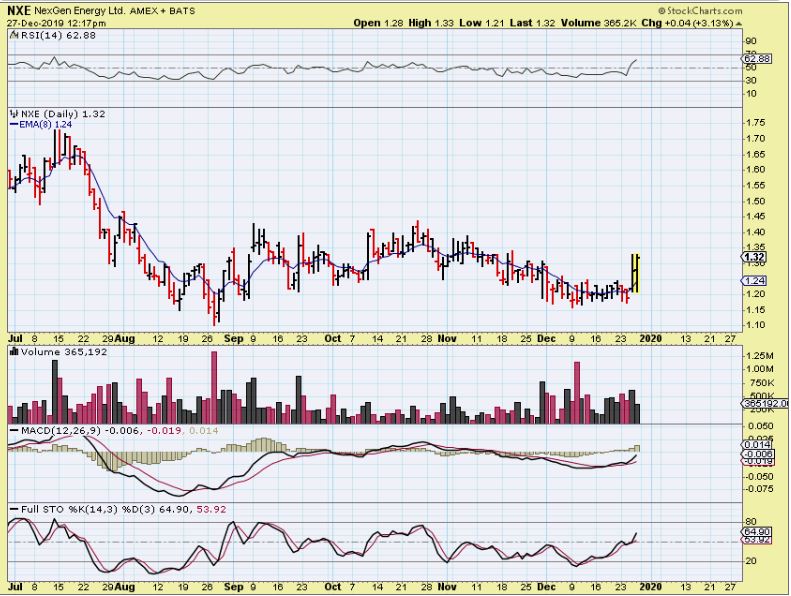Click the Dec label on price chart date axis
This screenshot has width=791, height=596.
tap(546, 339)
